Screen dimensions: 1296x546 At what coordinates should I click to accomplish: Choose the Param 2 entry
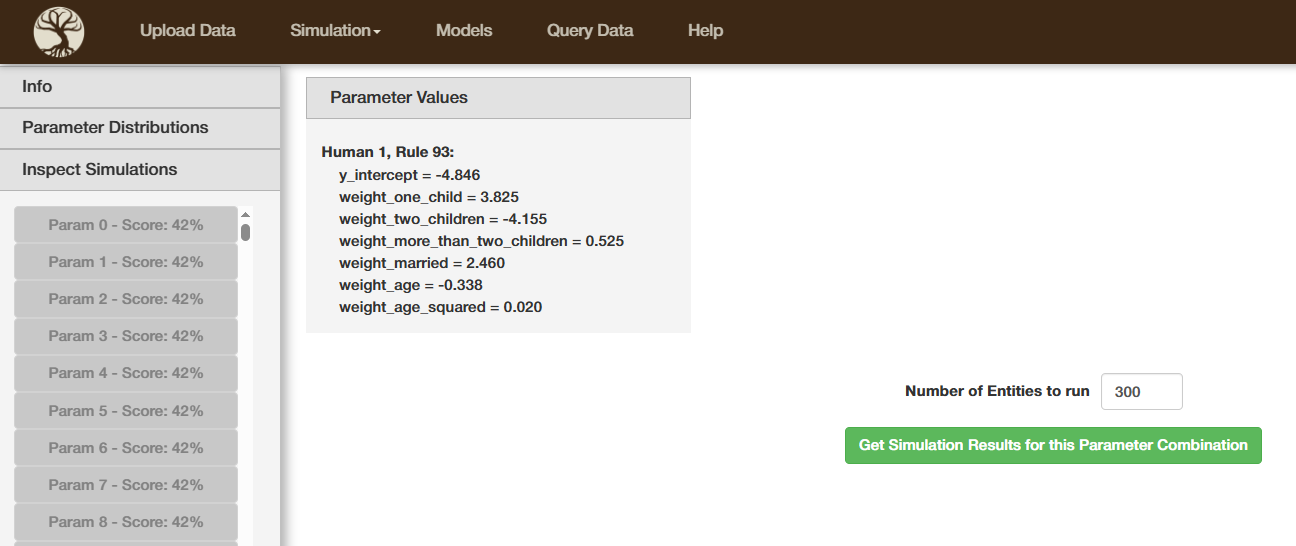pos(126,299)
